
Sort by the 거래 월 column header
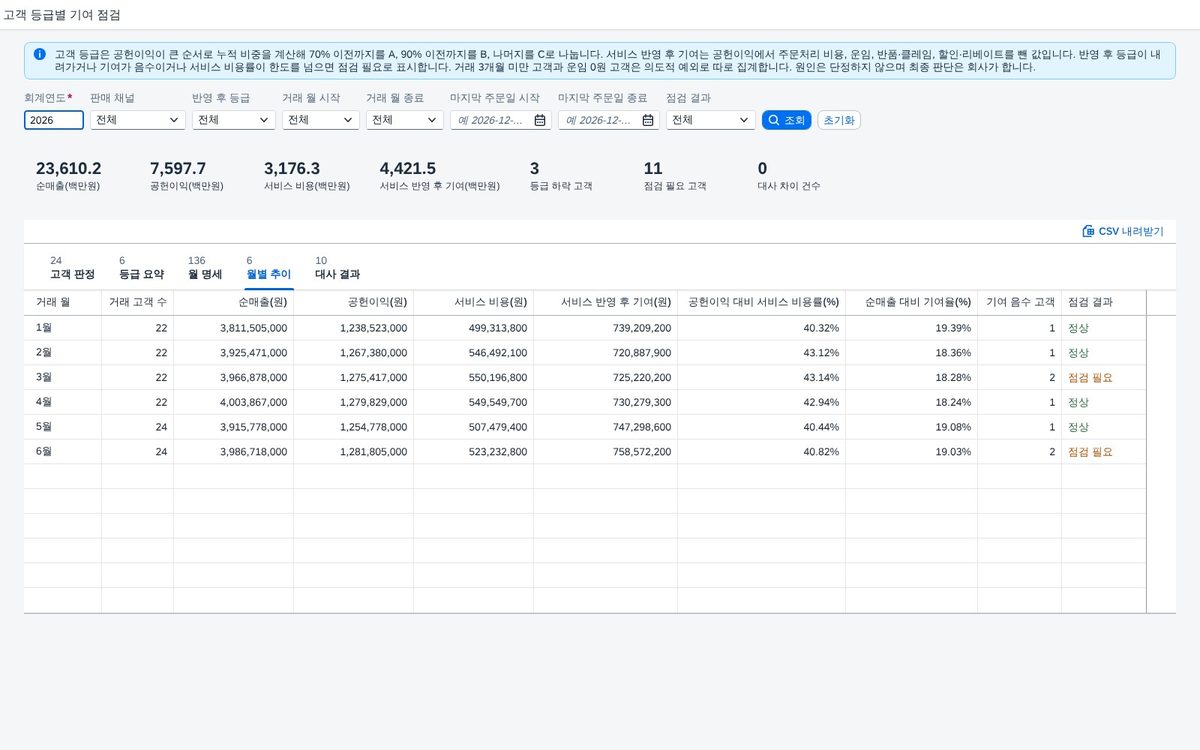63,302
